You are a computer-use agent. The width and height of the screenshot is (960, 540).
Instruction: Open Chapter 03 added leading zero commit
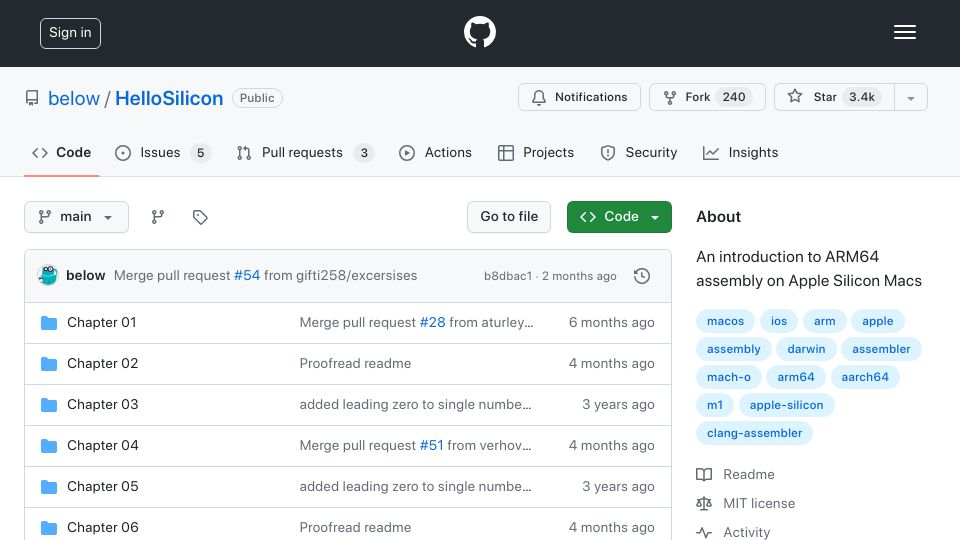[415, 405]
